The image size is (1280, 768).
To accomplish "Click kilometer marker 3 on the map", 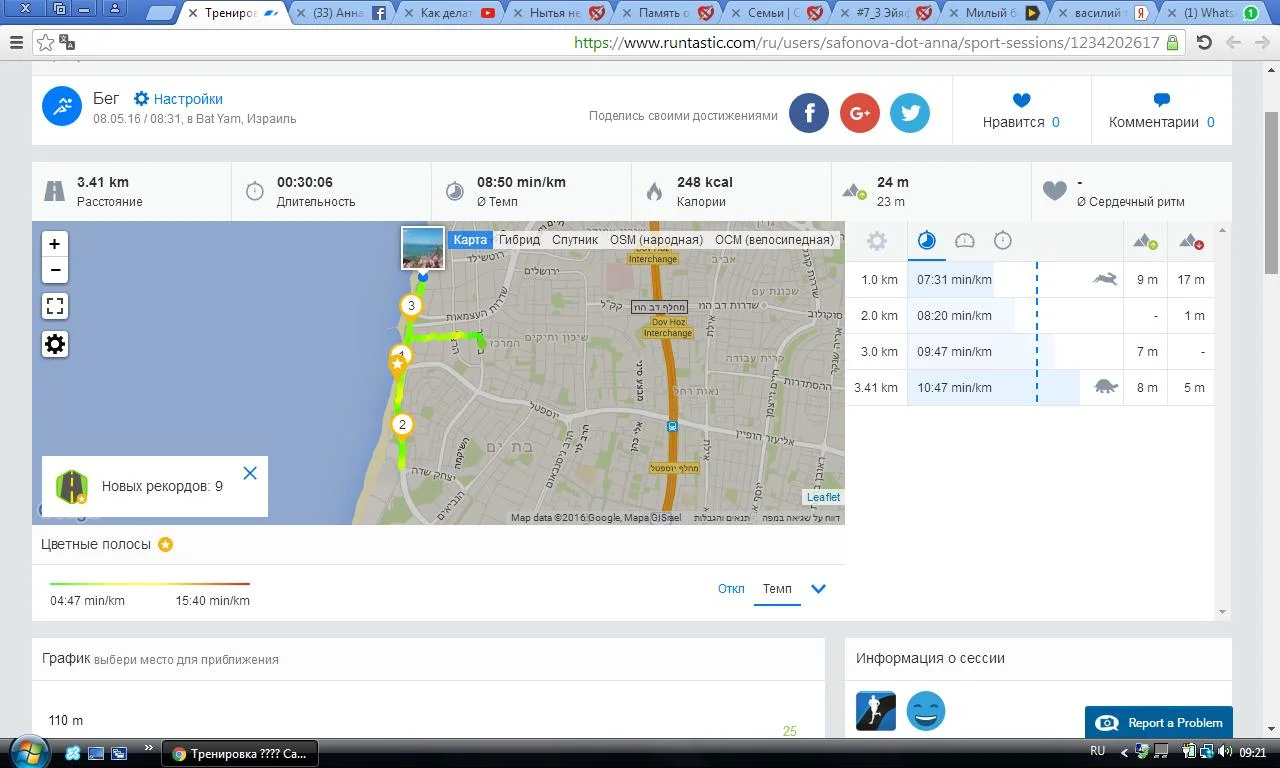I will point(410,306).
